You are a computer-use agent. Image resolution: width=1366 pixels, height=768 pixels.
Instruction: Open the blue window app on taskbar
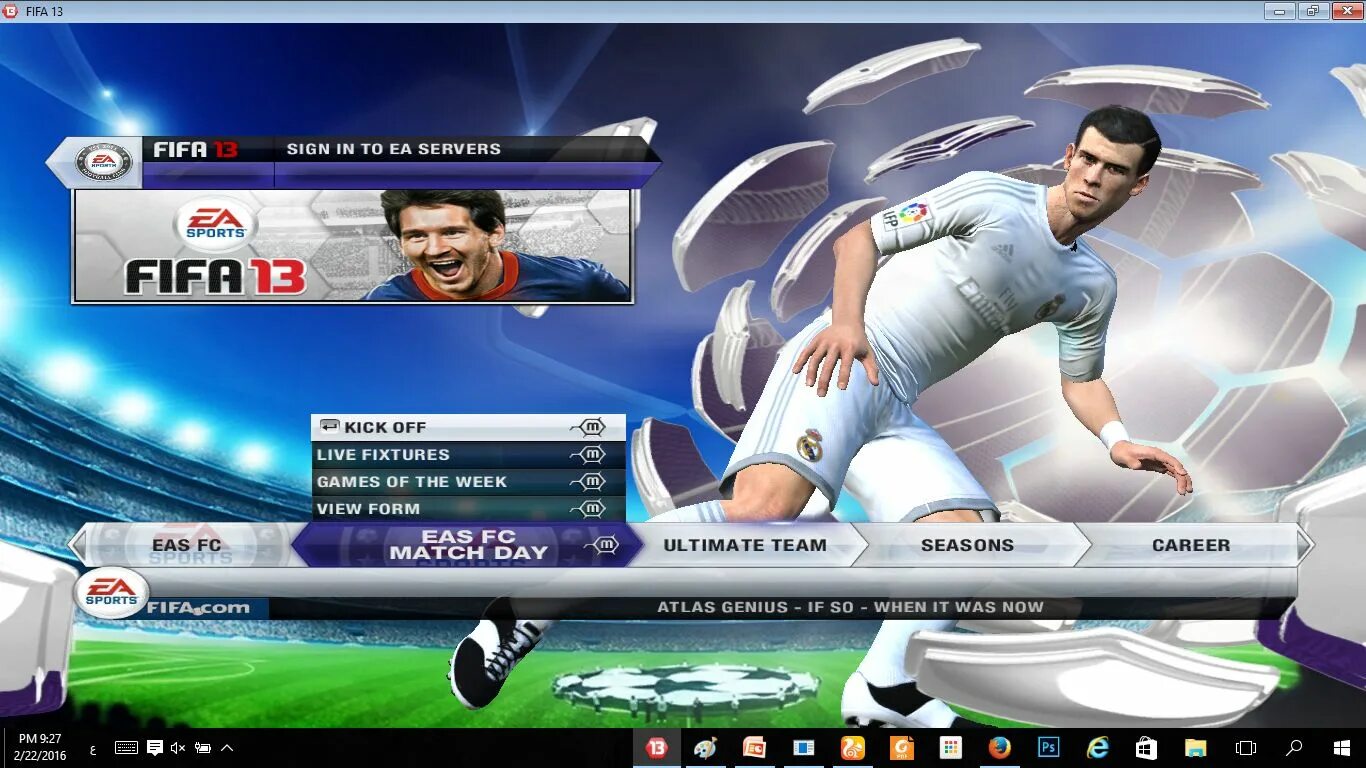pyautogui.click(x=803, y=747)
